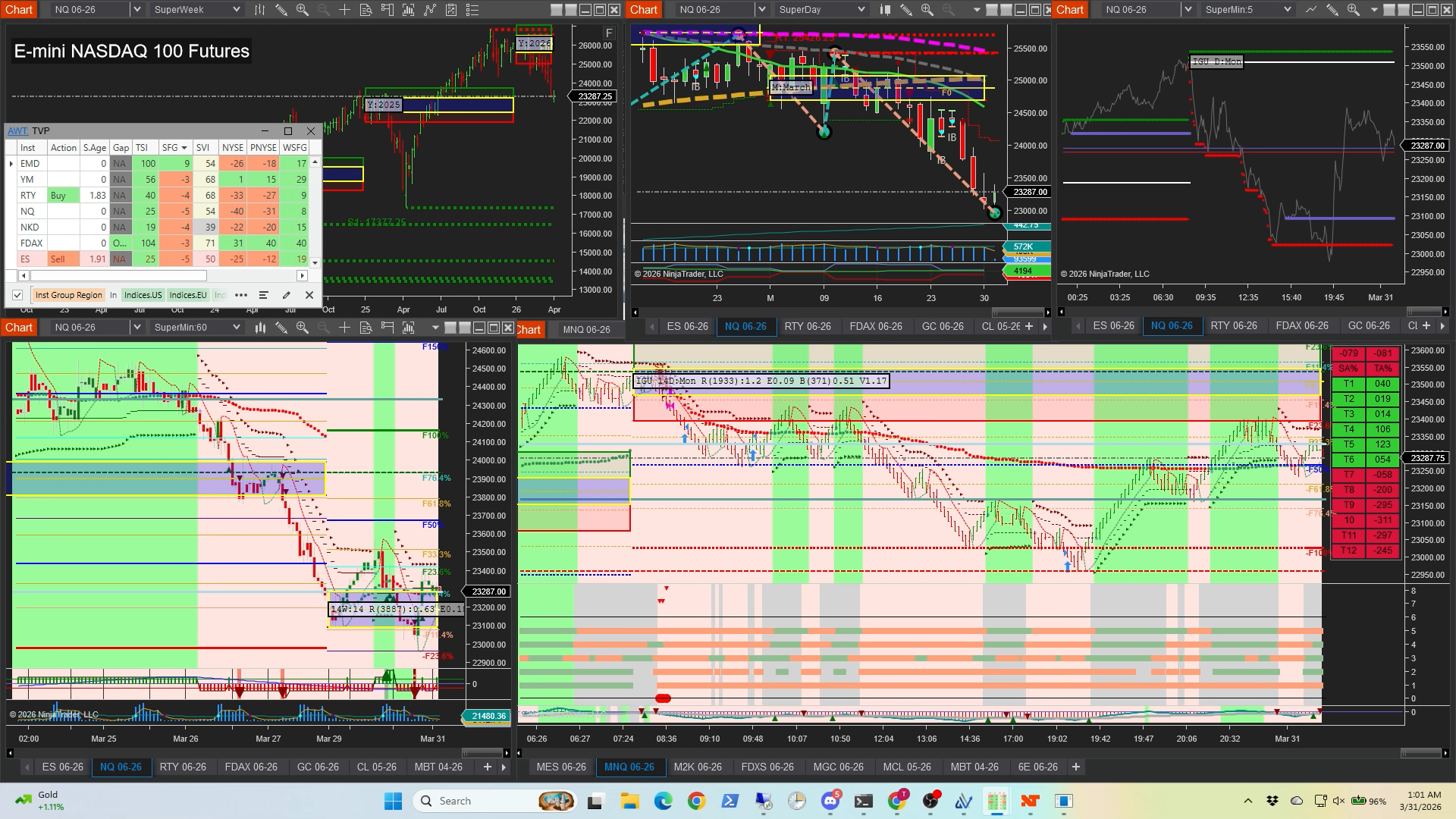Select the RTY Buy action cell
Screen dimensions: 1456x819
click(x=63, y=196)
